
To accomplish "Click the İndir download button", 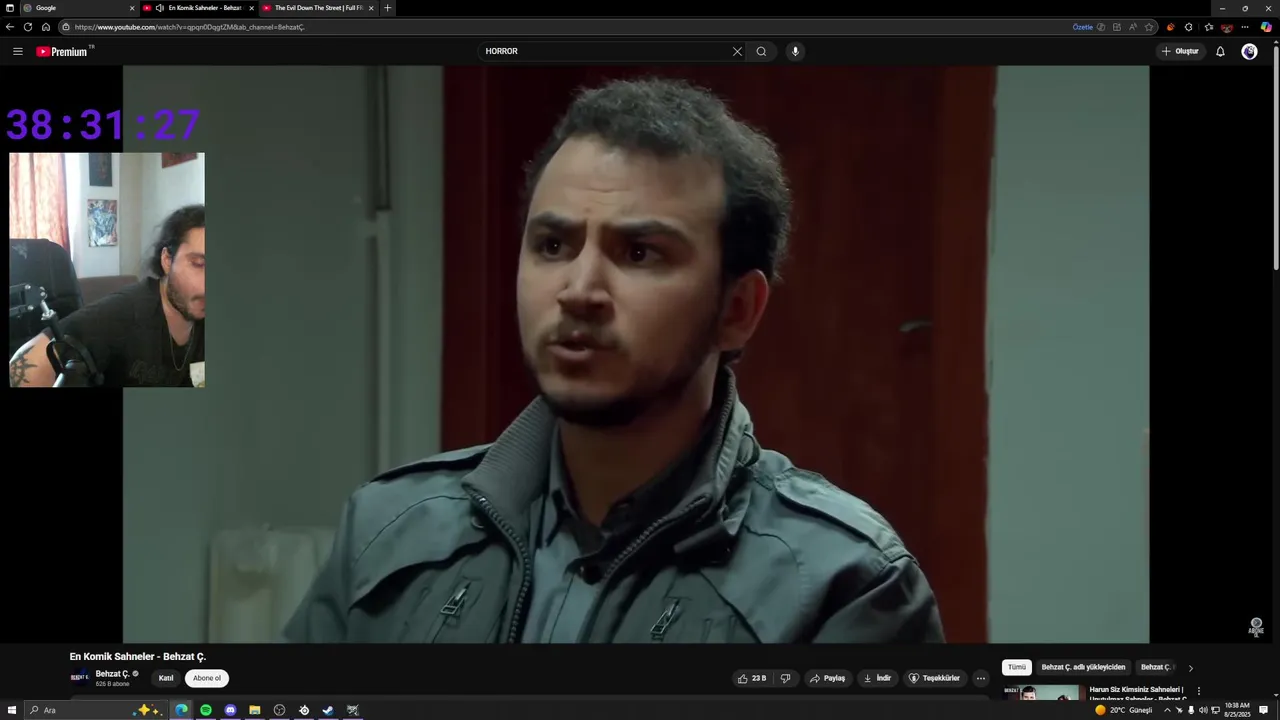I will tap(877, 678).
